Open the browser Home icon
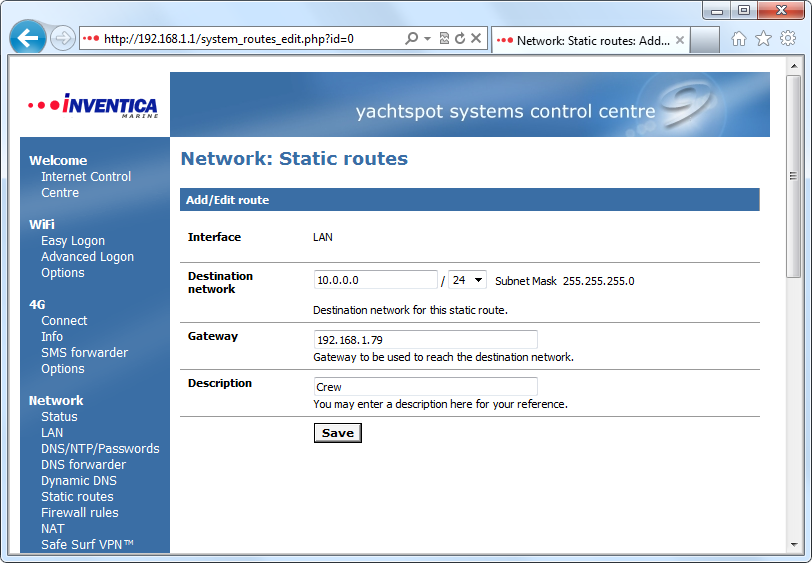The width and height of the screenshot is (812, 563). coord(739,38)
